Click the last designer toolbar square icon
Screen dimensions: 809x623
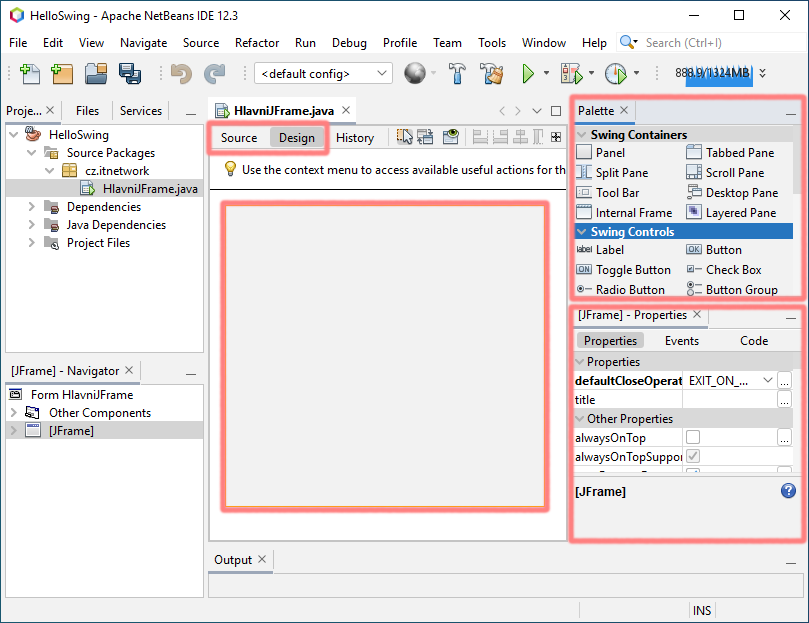coord(556,137)
